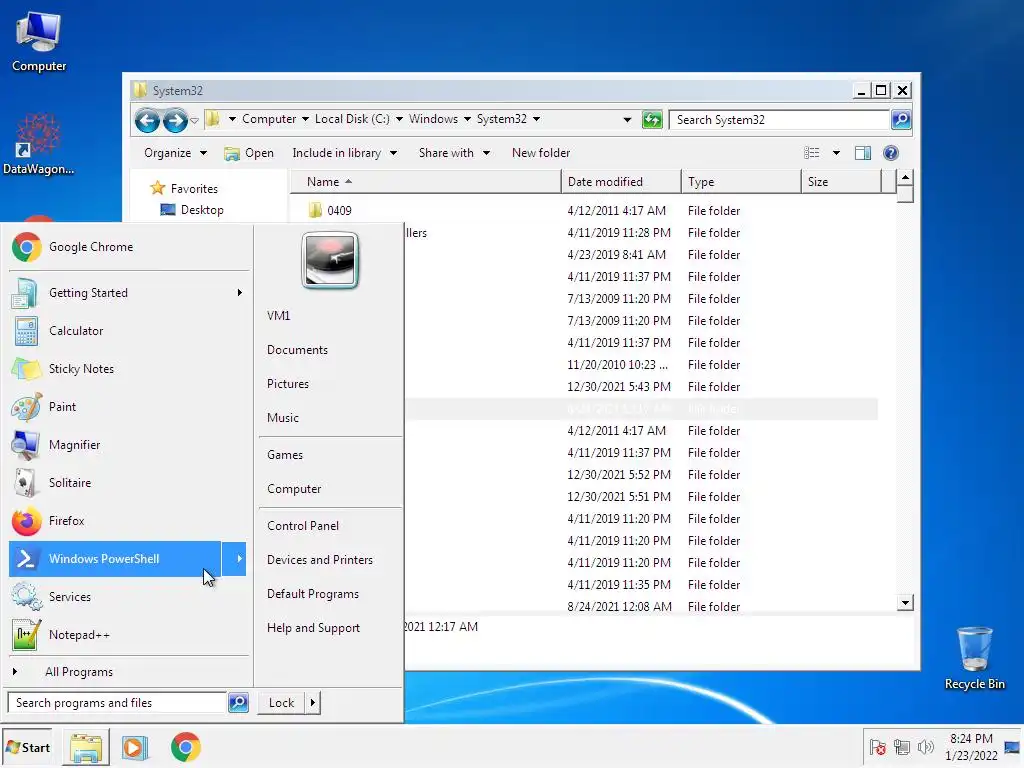The height and width of the screenshot is (768, 1024).
Task: Click the network tray icon
Action: point(902,746)
